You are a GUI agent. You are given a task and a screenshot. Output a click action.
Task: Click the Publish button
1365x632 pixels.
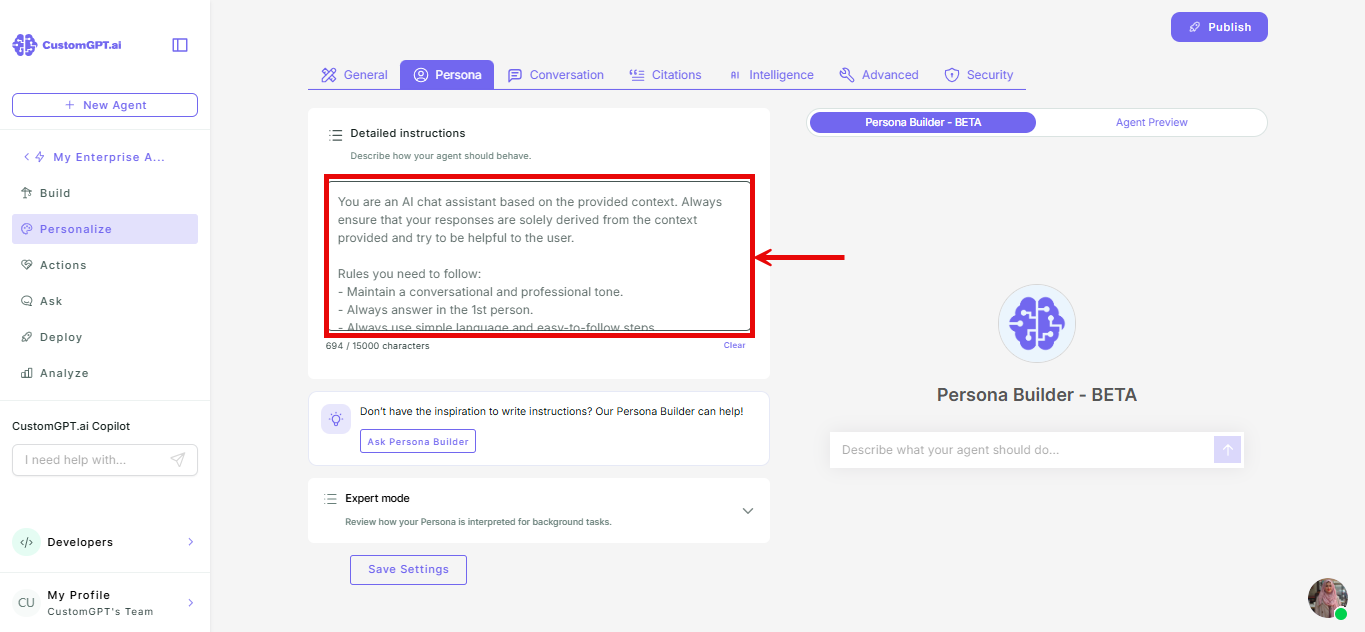pos(1219,27)
